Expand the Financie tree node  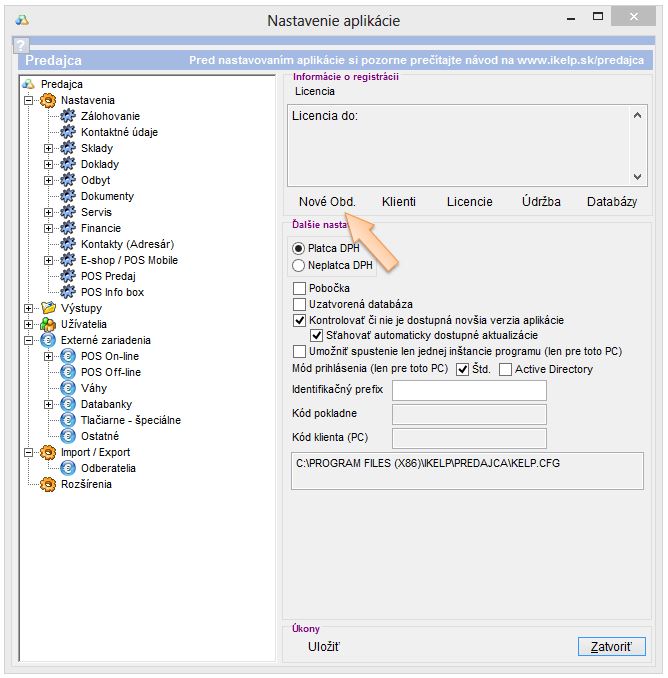(48, 228)
